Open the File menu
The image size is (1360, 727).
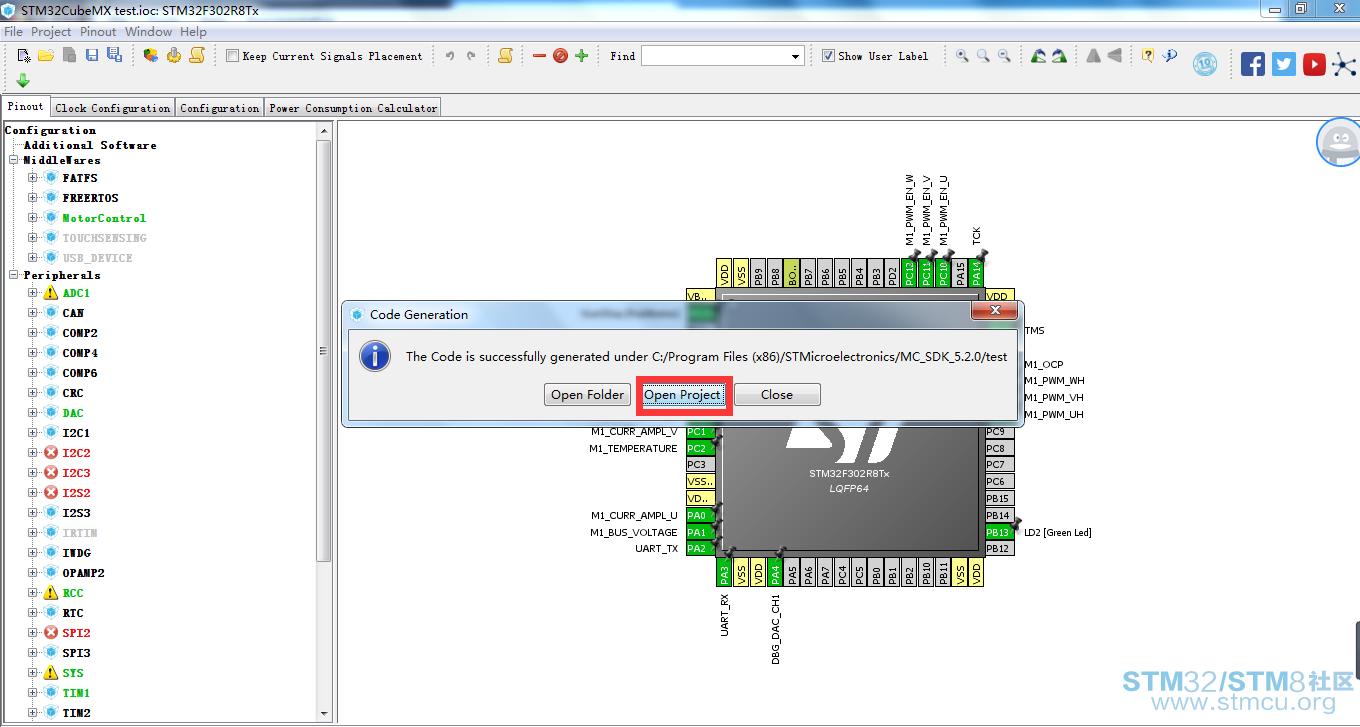point(13,32)
